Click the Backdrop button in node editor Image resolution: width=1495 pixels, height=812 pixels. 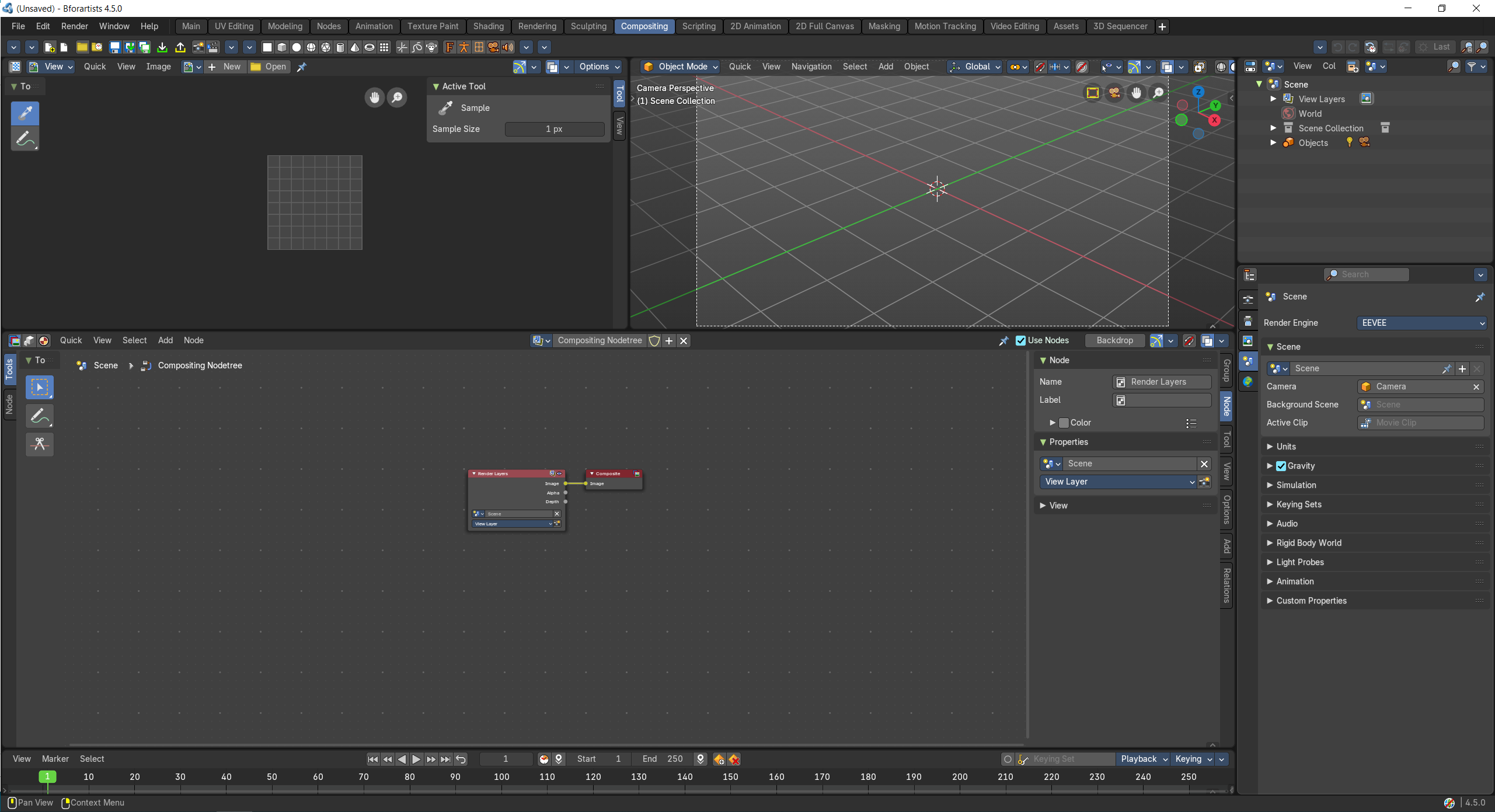1114,340
